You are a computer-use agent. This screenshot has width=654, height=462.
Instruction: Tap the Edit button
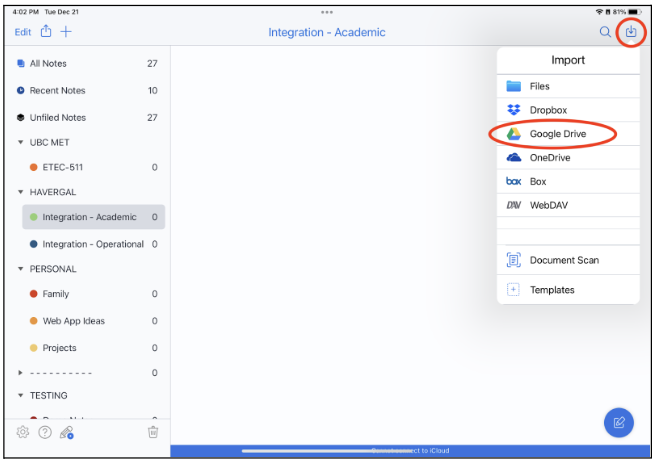23,32
